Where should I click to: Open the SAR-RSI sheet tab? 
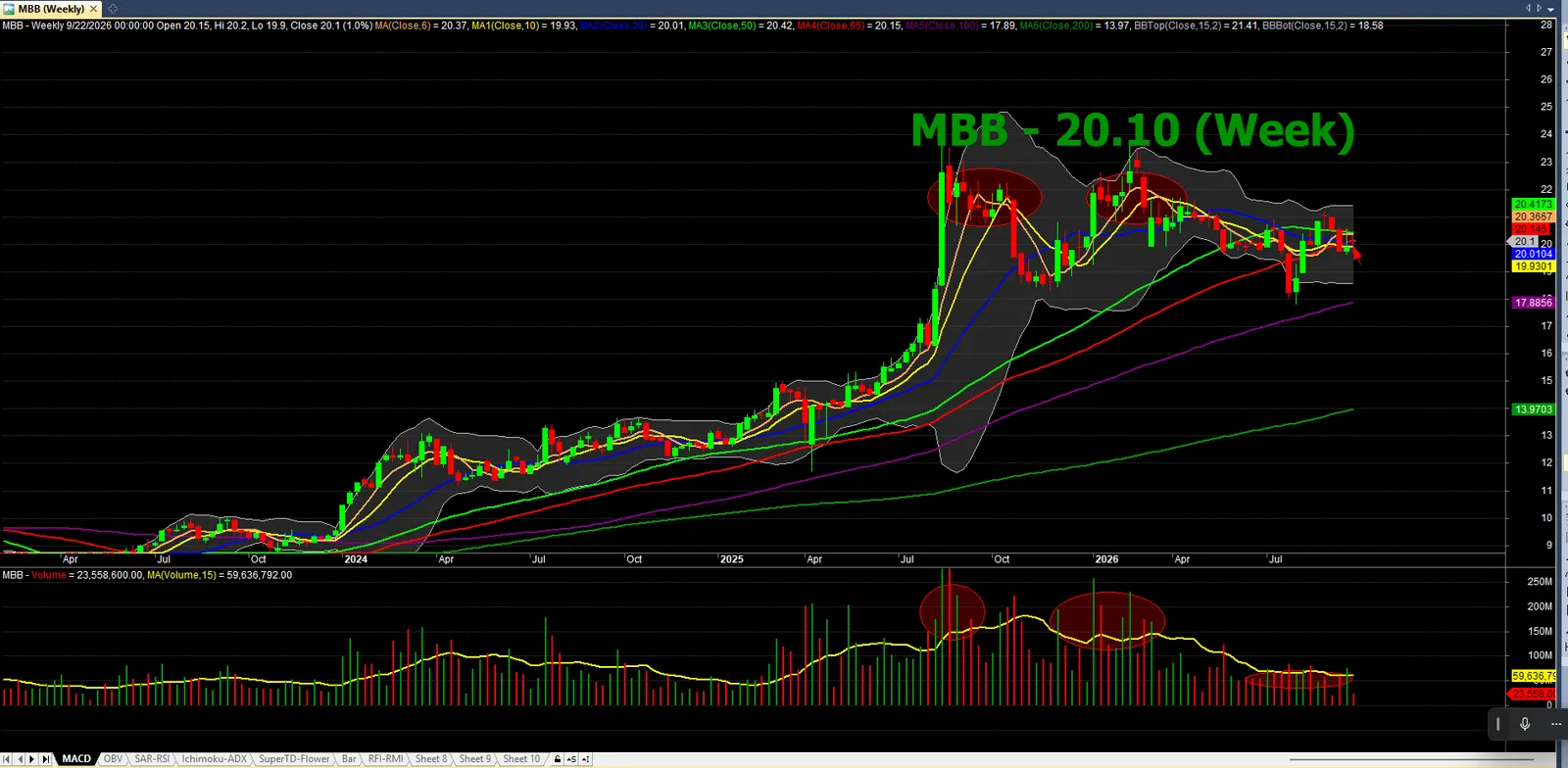coord(152,759)
